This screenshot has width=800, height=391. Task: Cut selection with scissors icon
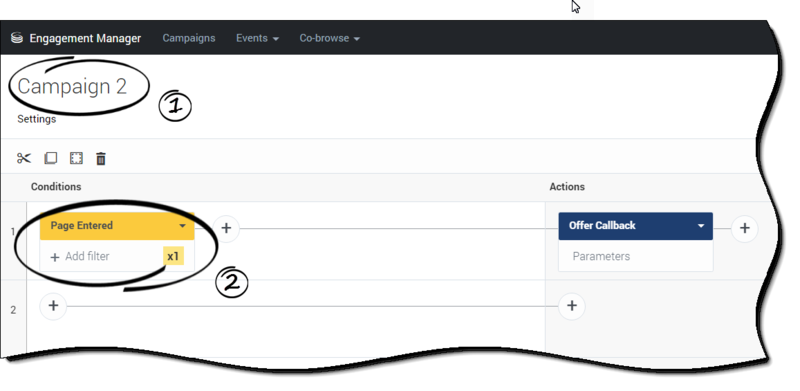(x=24, y=158)
